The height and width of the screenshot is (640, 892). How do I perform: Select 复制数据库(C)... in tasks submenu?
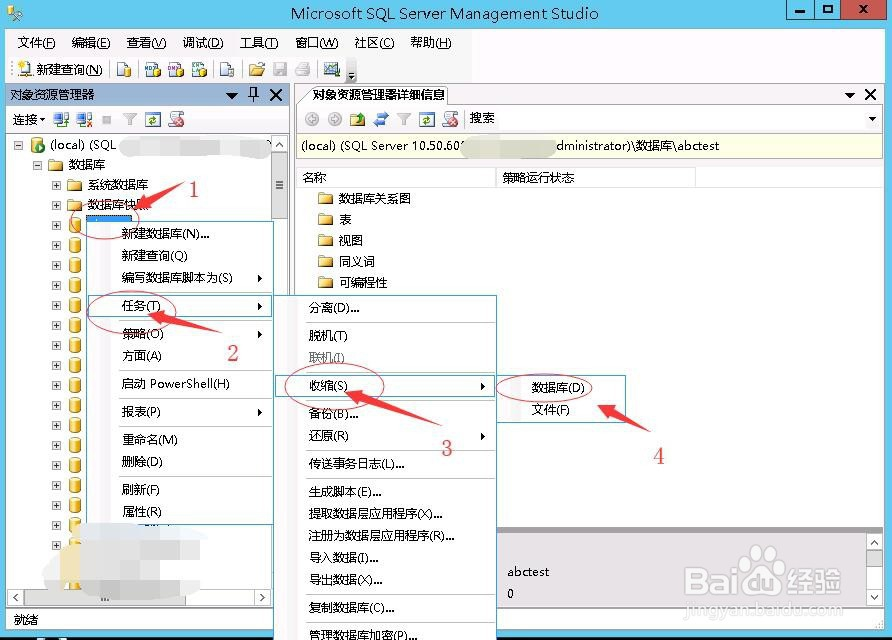[385, 608]
